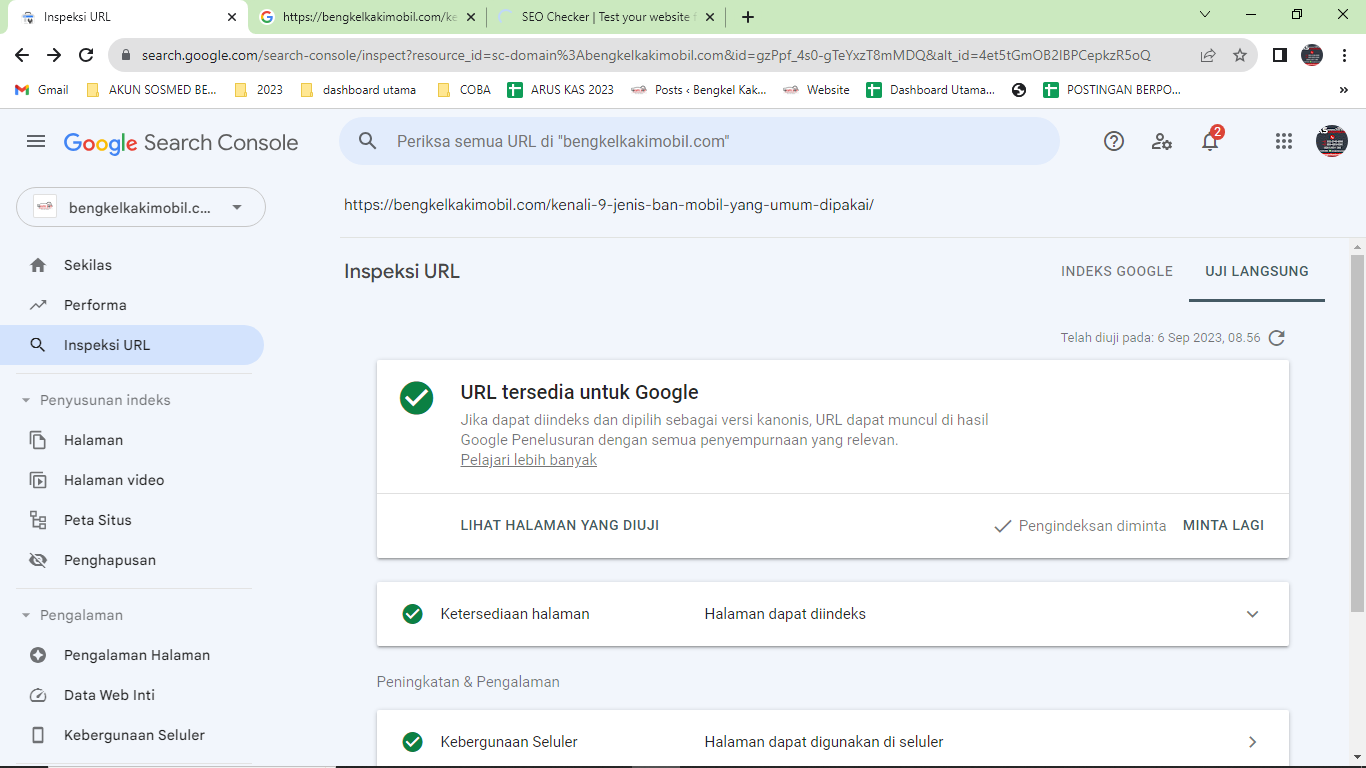Click the inspected URL text
The image size is (1366, 768).
pos(609,205)
